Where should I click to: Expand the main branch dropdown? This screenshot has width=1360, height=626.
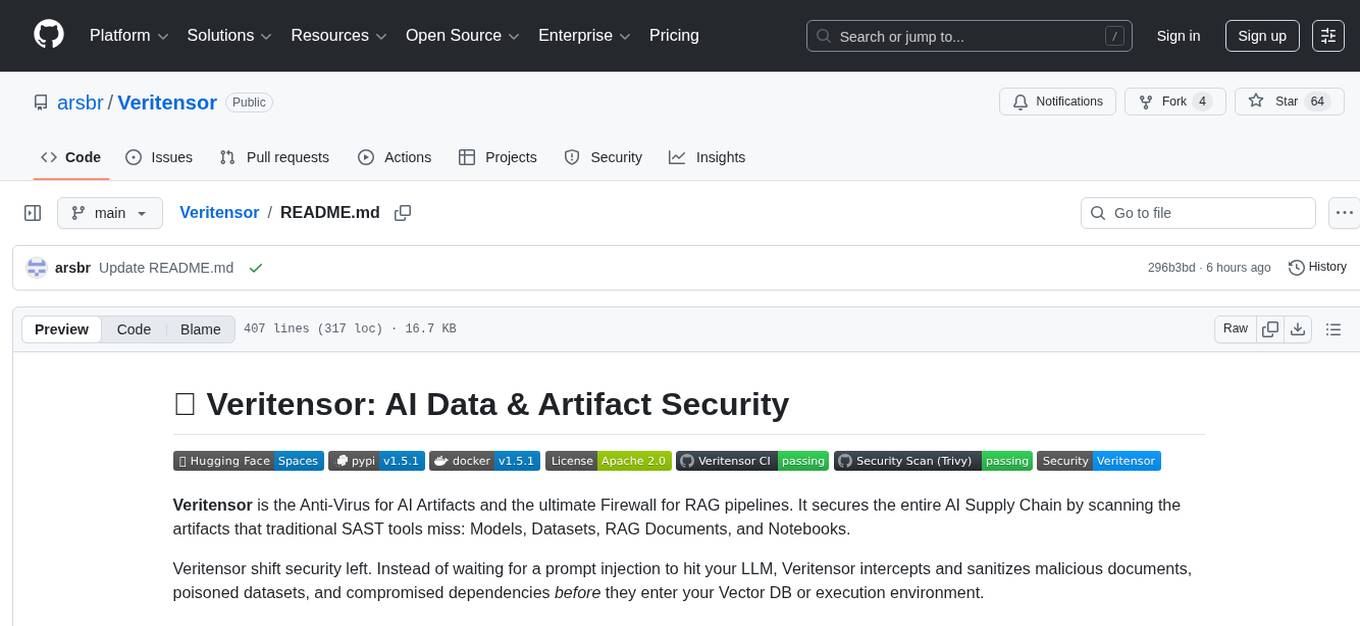[109, 213]
